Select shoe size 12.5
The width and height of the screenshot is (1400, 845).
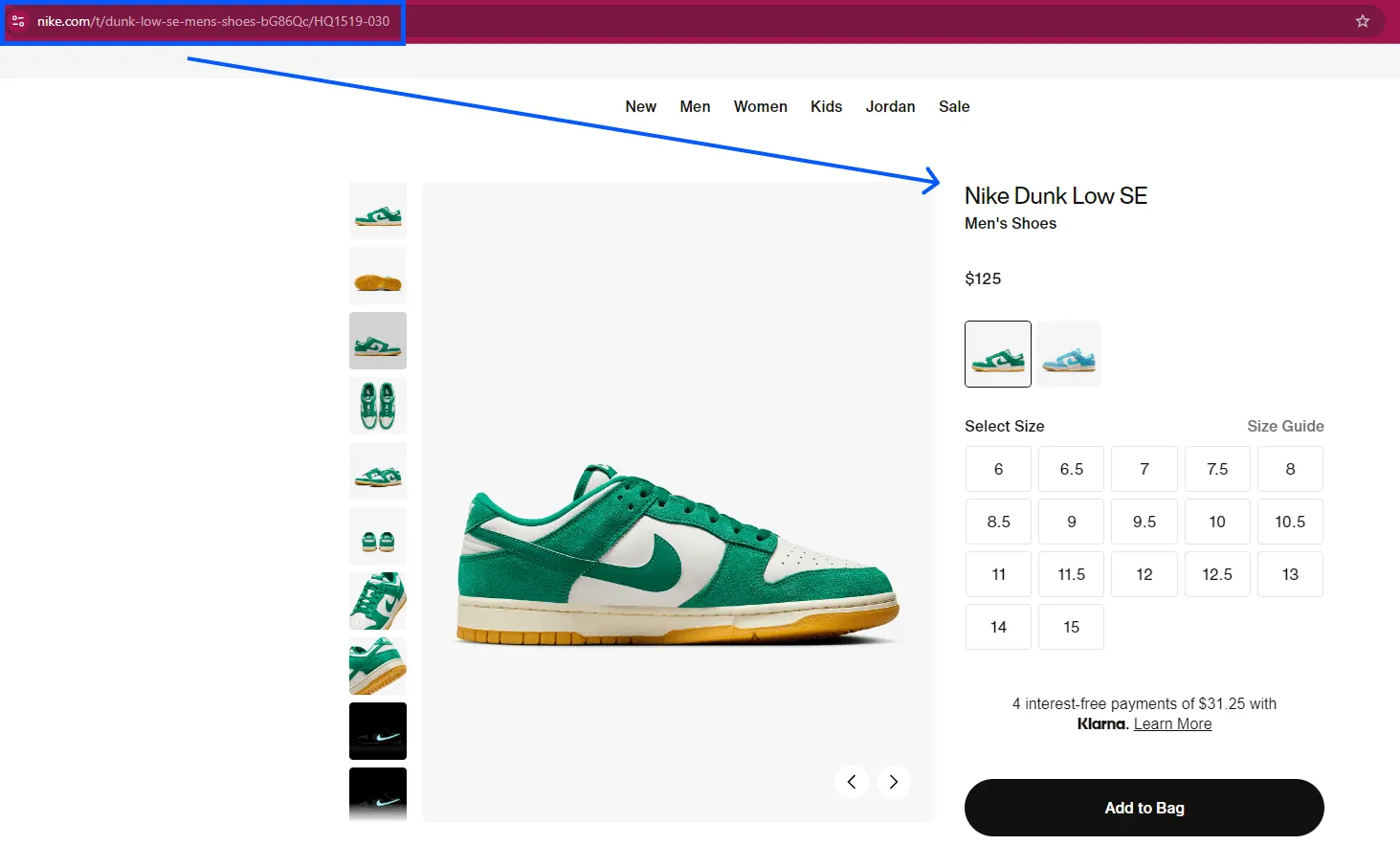[1216, 574]
